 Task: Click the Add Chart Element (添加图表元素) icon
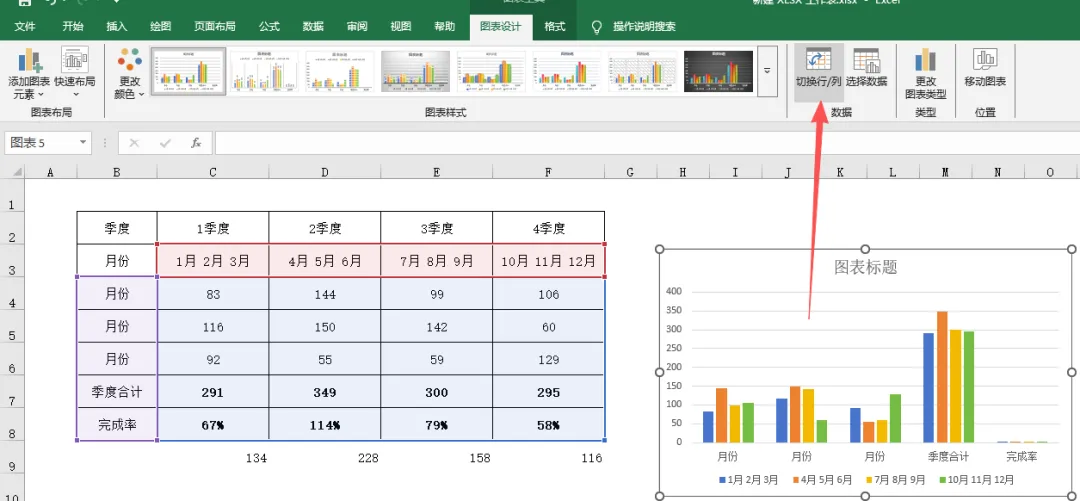(x=29, y=61)
